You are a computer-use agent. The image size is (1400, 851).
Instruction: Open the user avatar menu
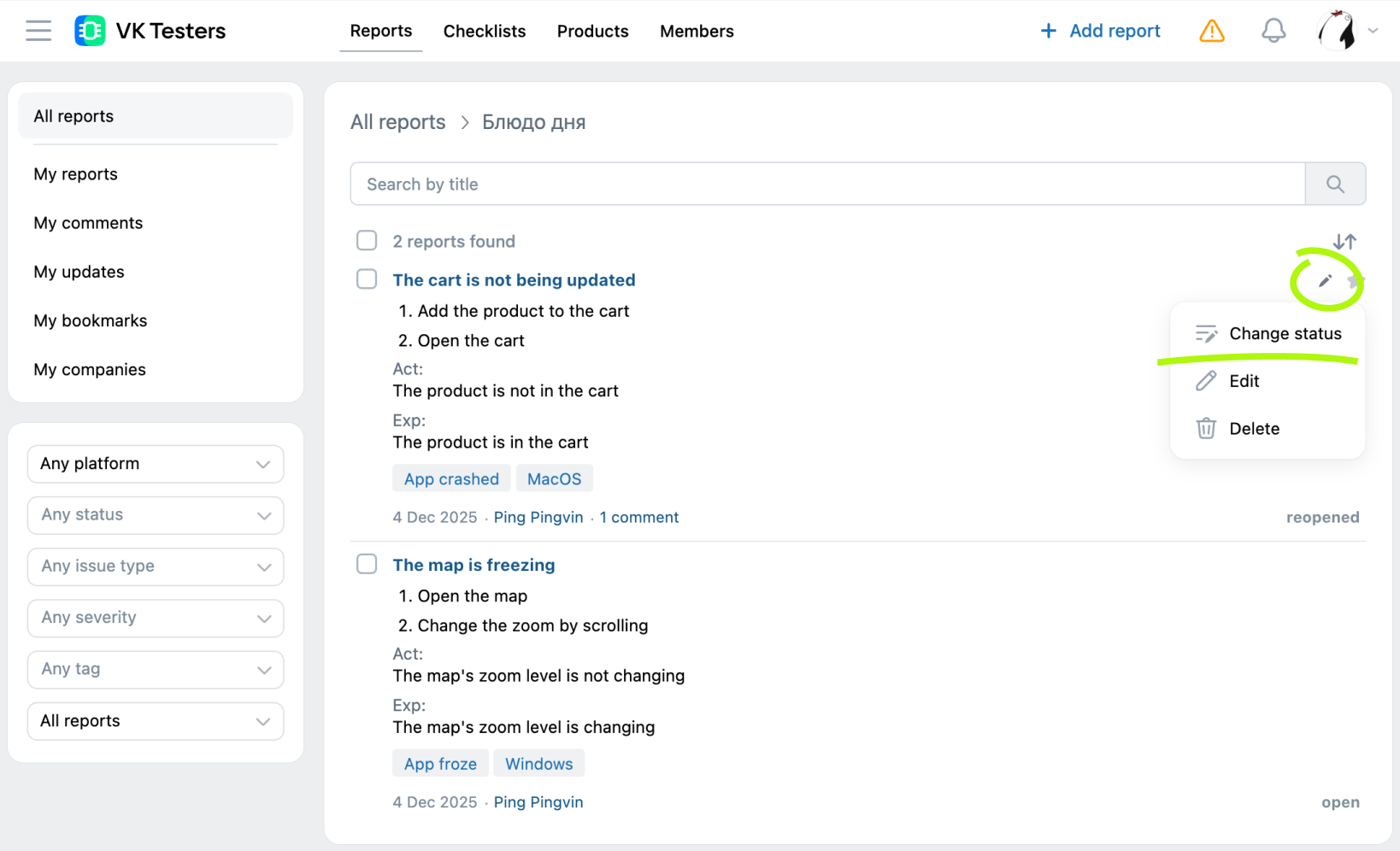(x=1338, y=31)
